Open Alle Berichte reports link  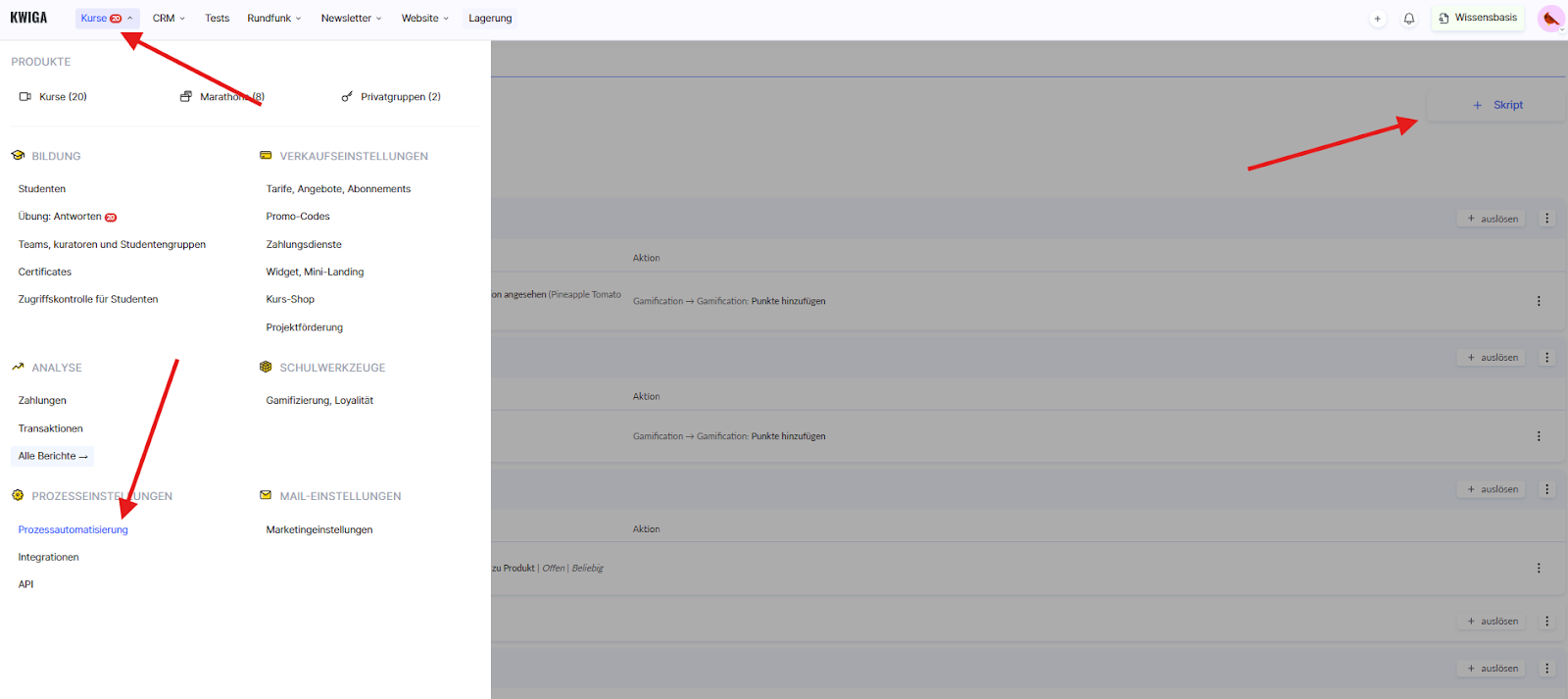click(53, 456)
